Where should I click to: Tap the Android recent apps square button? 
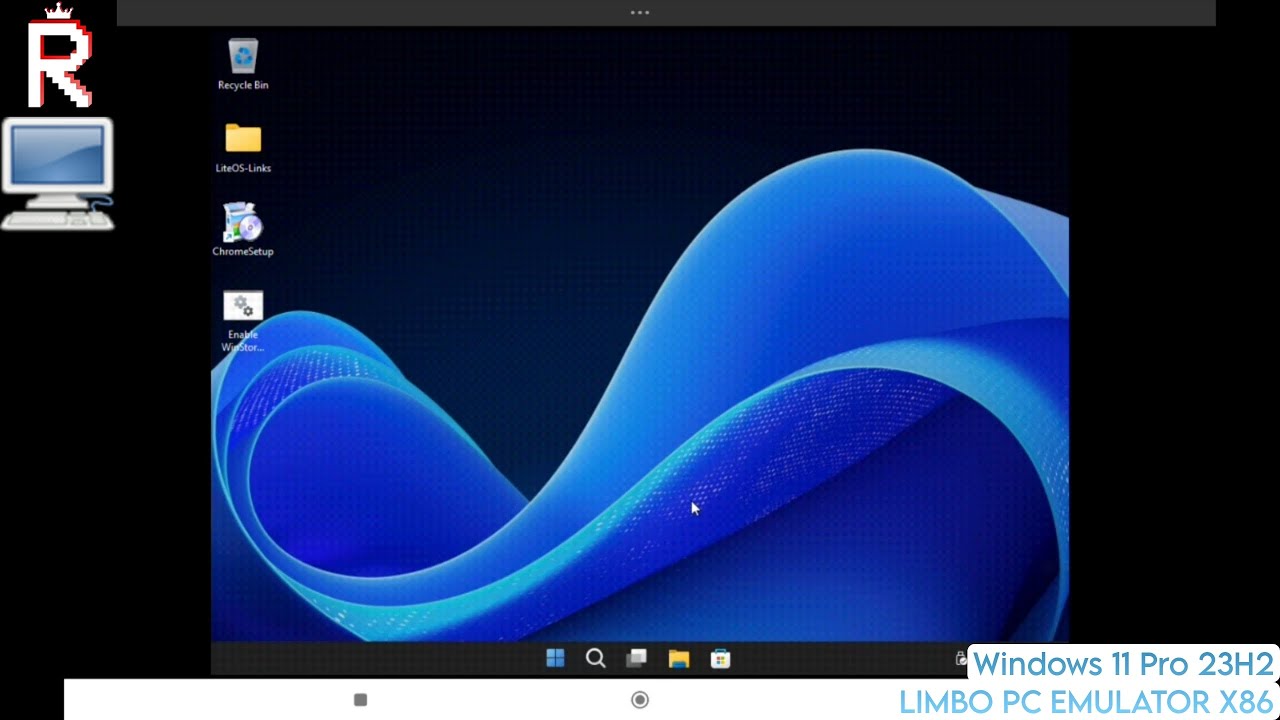[361, 700]
